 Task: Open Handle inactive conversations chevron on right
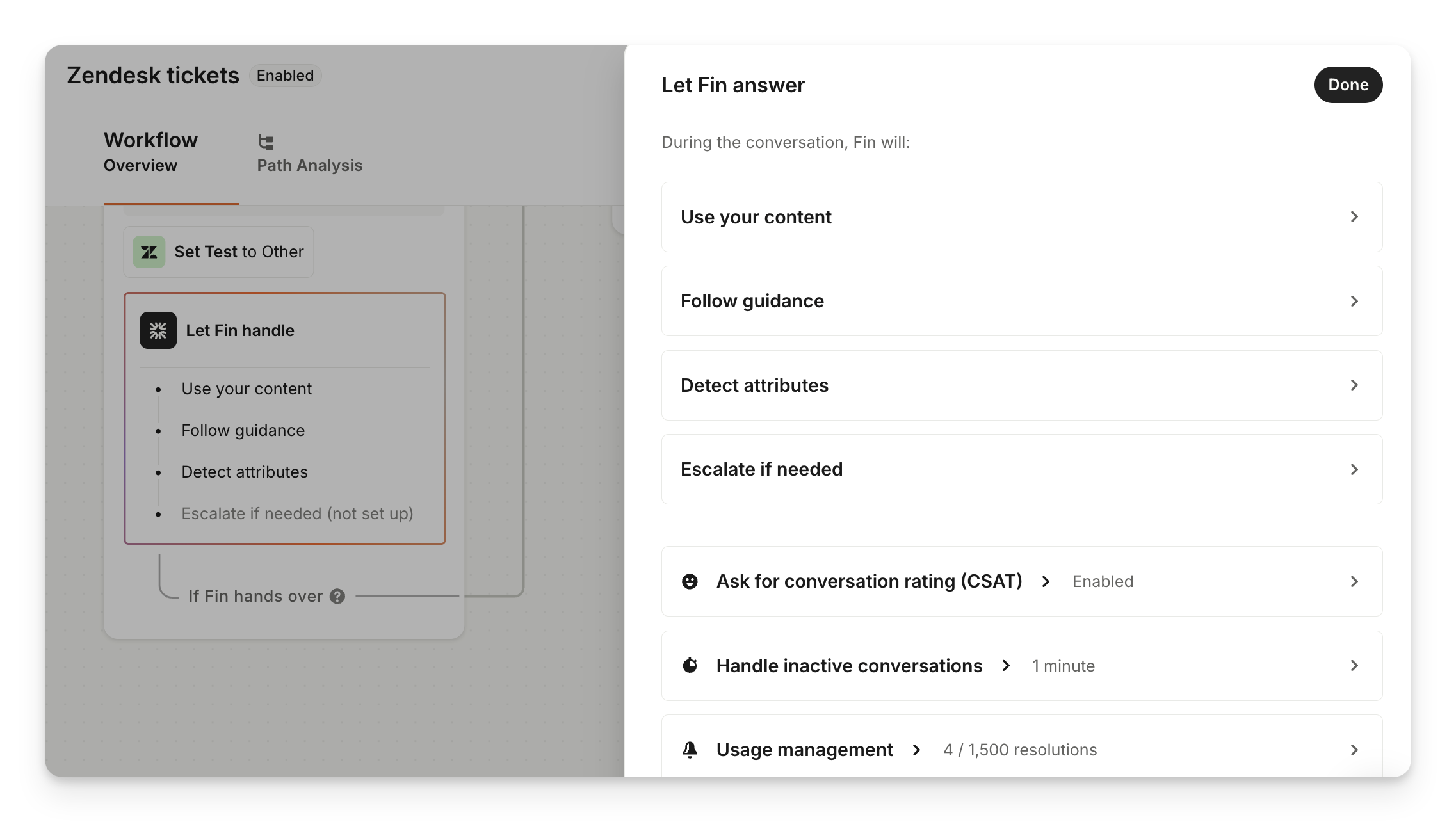1354,666
